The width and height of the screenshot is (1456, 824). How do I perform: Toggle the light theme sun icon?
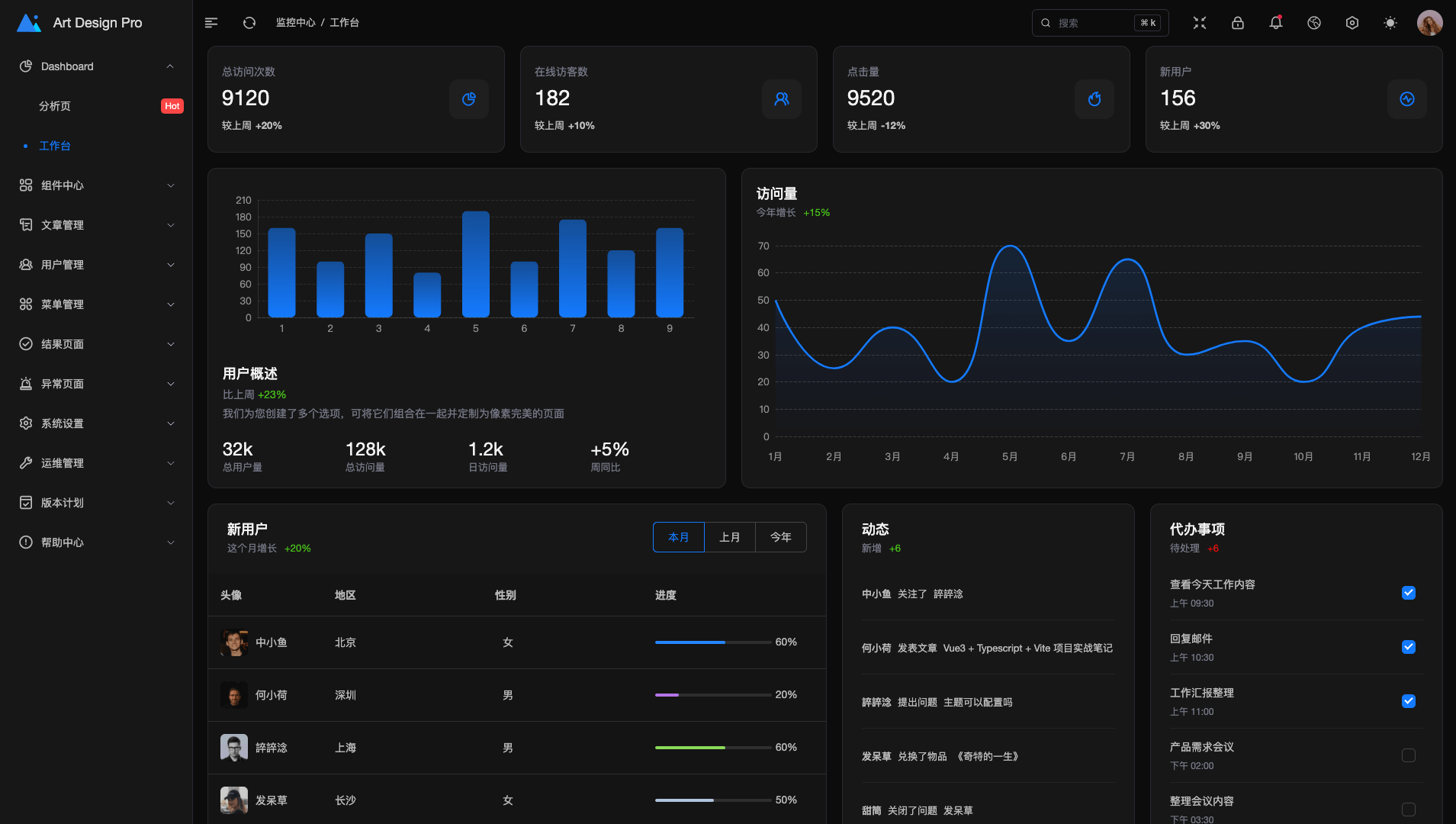tap(1390, 23)
